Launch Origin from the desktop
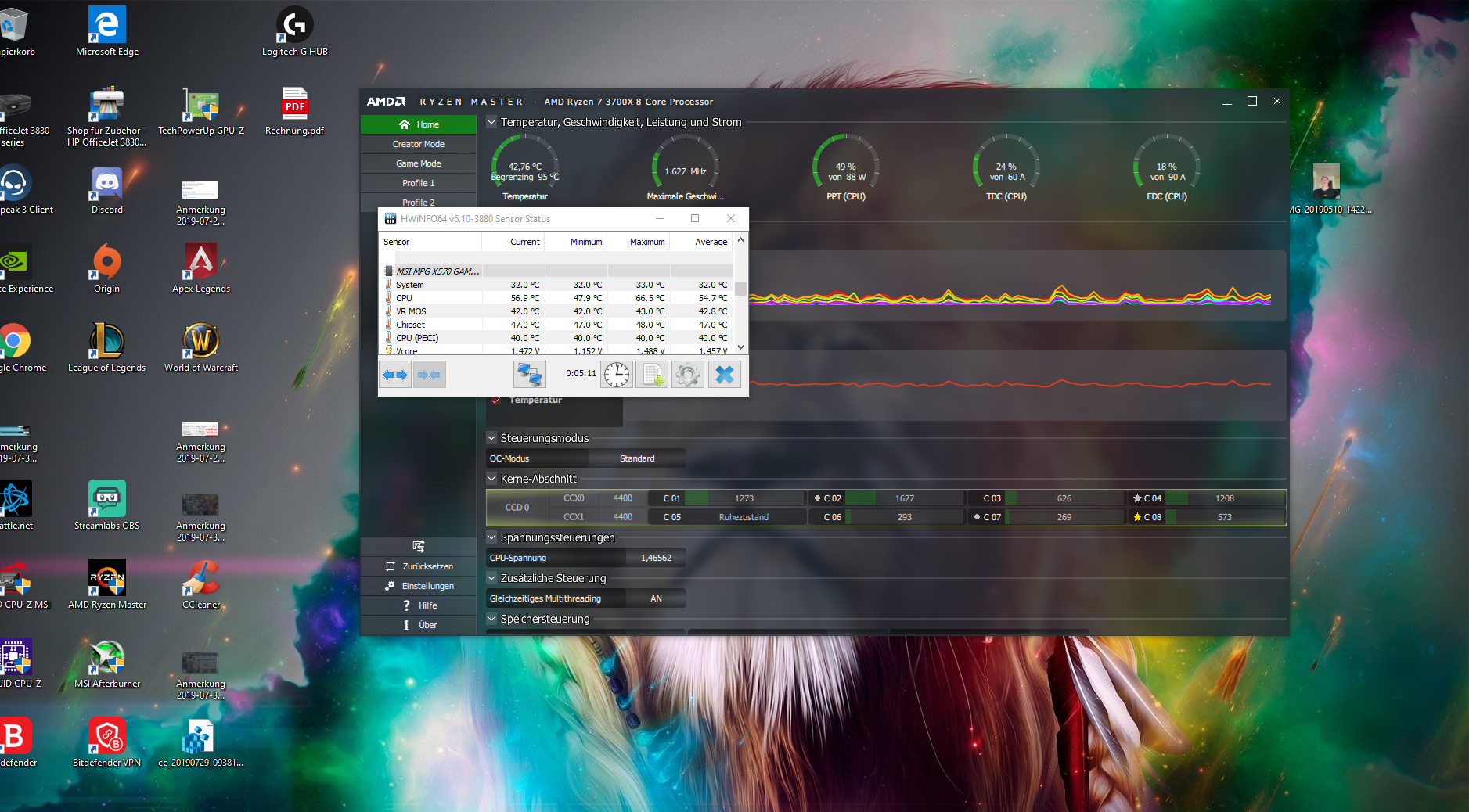 107,269
